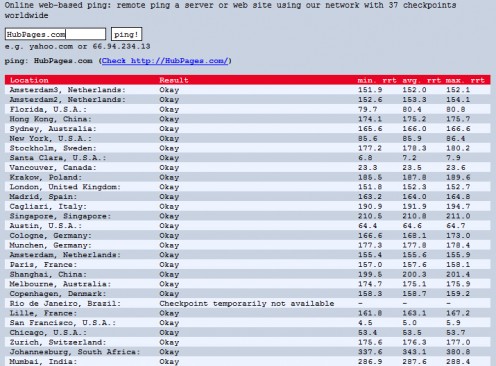Click the Okay result for Krakow, Poland
The height and width of the screenshot is (366, 496).
(x=169, y=177)
